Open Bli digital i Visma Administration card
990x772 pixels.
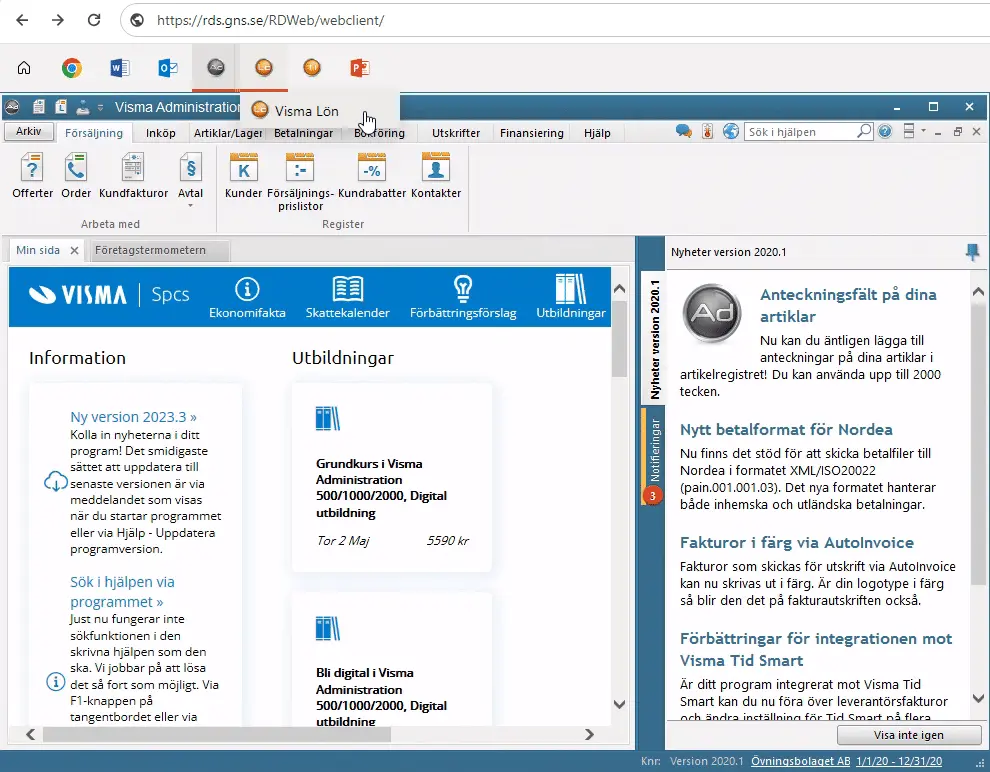[391, 659]
